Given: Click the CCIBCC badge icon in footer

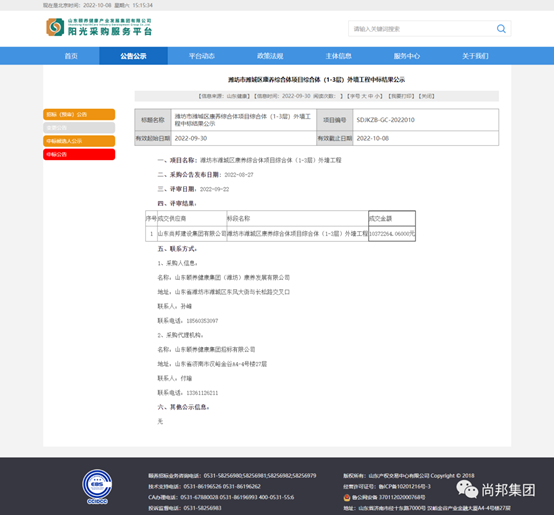Looking at the screenshot, I should tap(97, 487).
